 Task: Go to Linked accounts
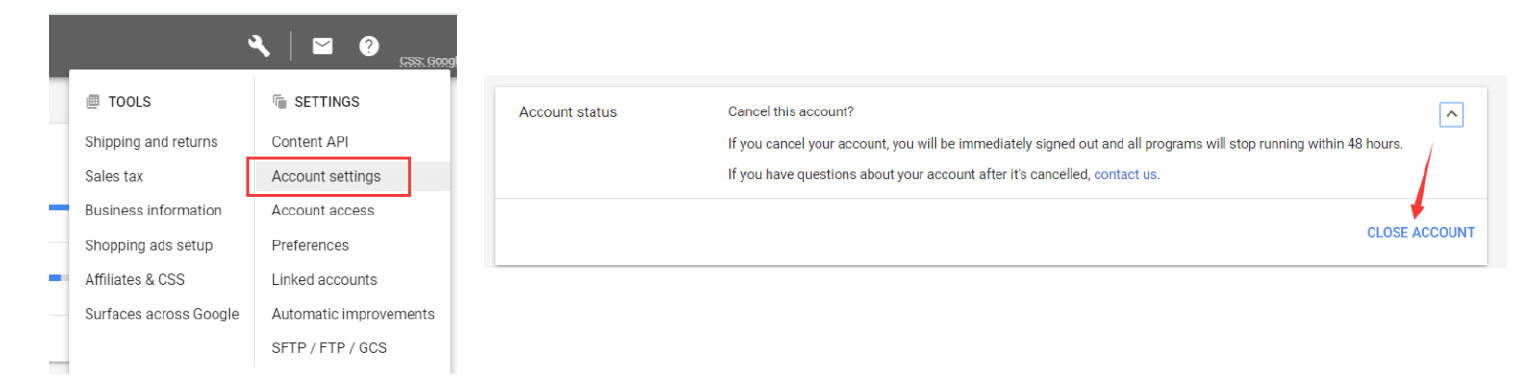pyautogui.click(x=324, y=279)
